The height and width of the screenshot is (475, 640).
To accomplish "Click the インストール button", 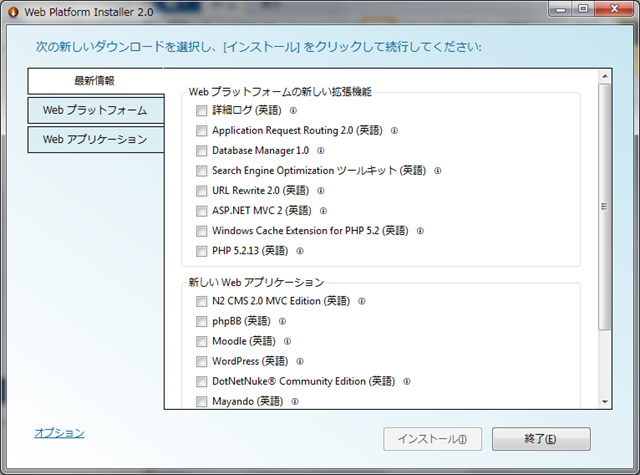I will click(x=432, y=439).
